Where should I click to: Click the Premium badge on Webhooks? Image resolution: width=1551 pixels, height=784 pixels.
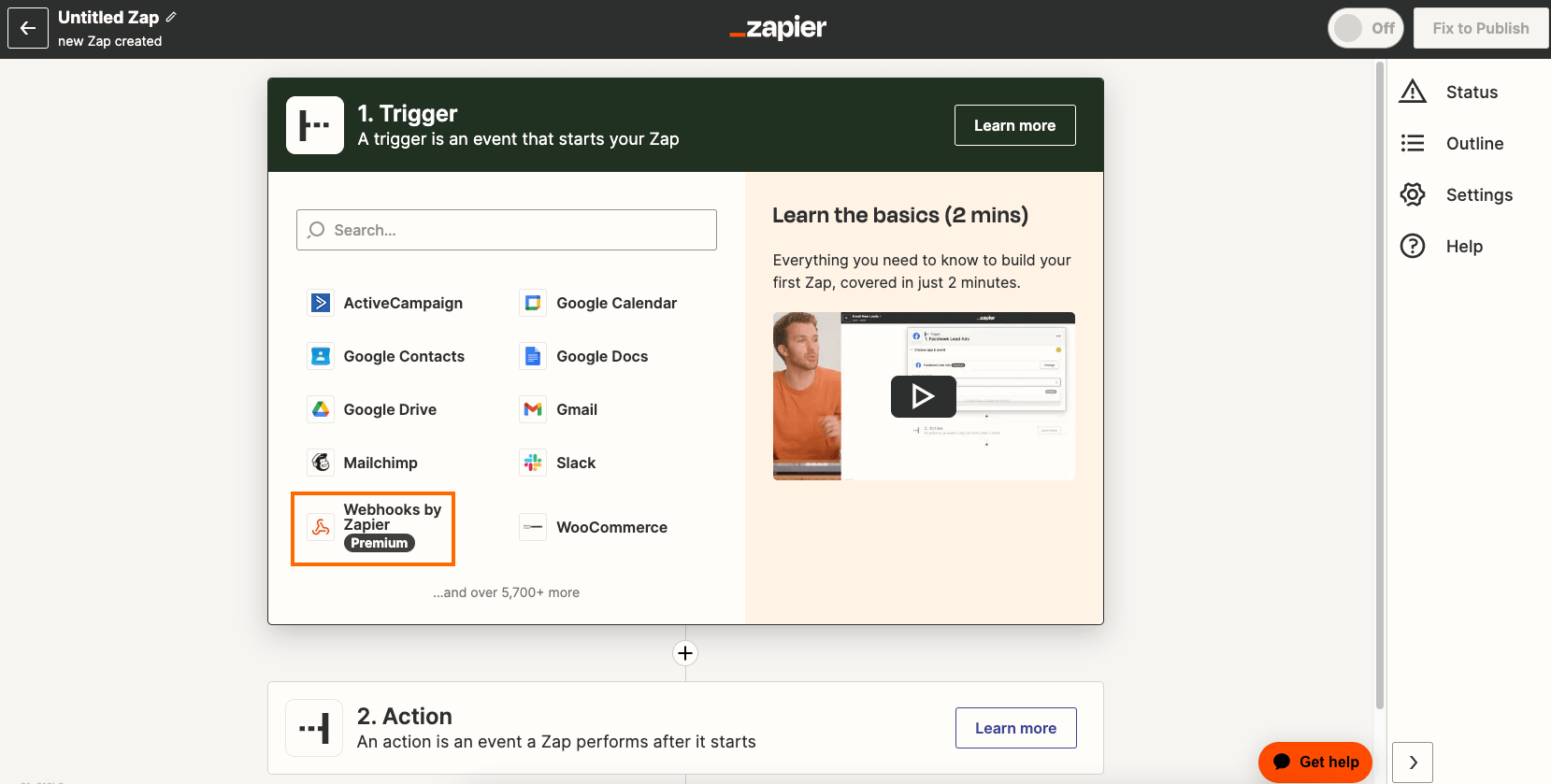(x=380, y=543)
